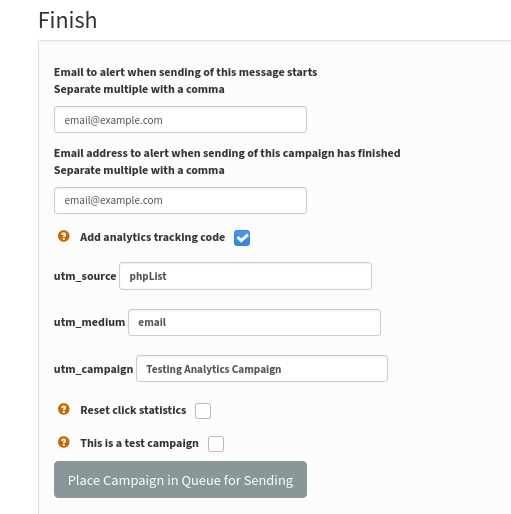Edit the utm_campaign Testing Analytics Campaign field
The image size is (511, 514).
click(x=262, y=369)
